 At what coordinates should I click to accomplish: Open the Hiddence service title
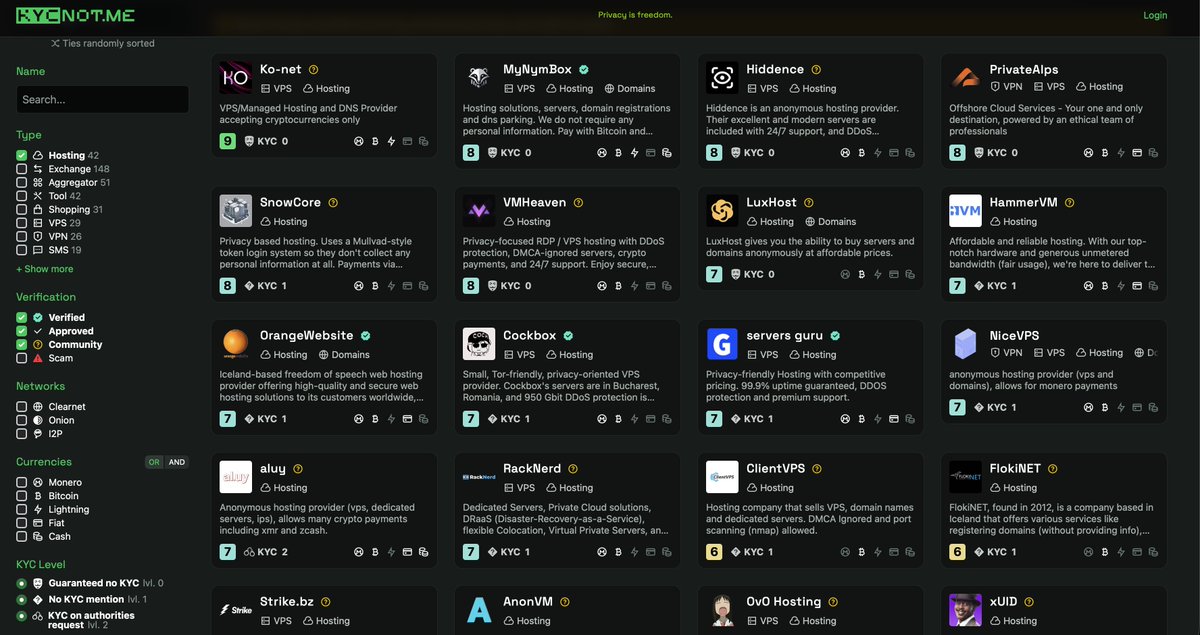[x=775, y=70]
